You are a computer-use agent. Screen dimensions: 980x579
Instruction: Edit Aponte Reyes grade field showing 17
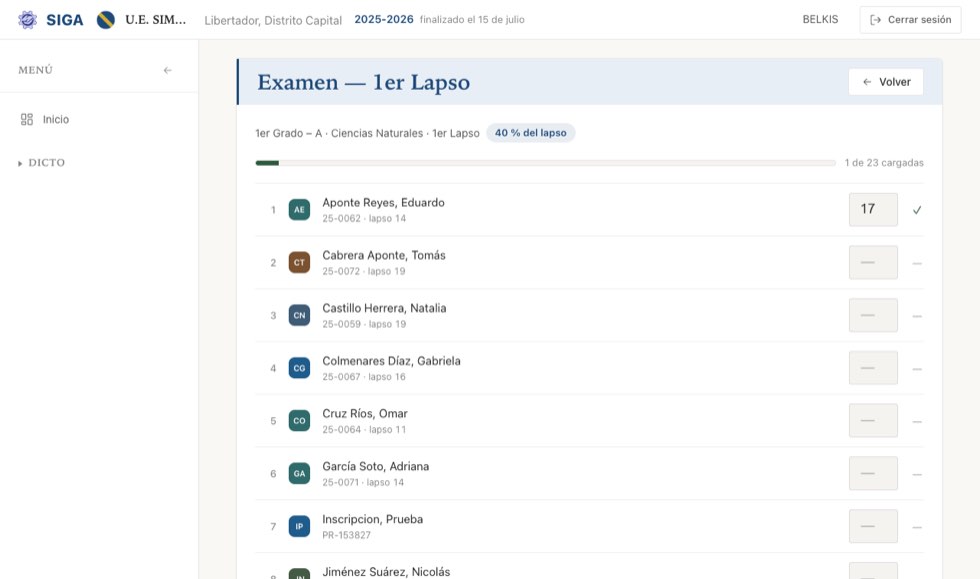point(873,209)
